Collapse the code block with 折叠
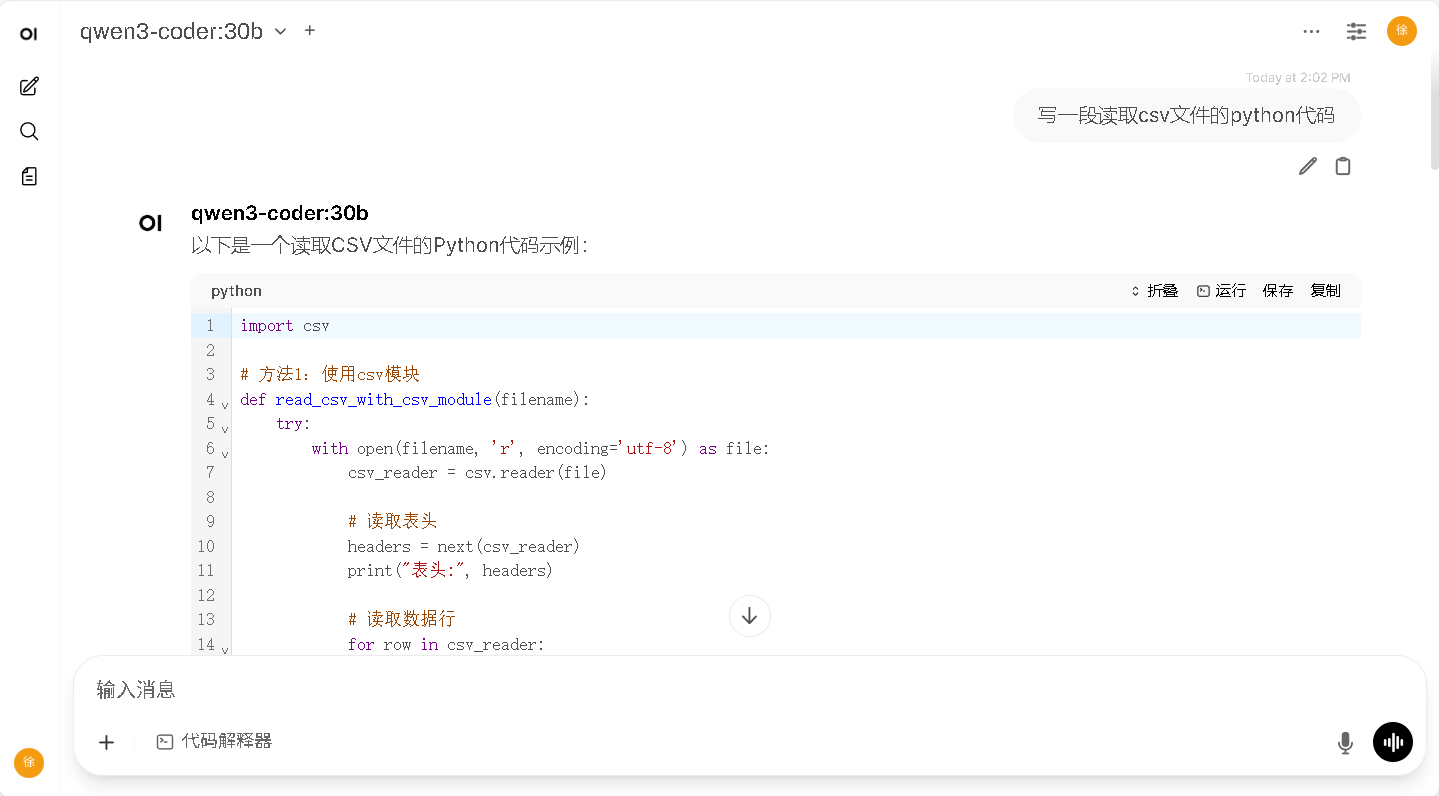 (x=1154, y=291)
